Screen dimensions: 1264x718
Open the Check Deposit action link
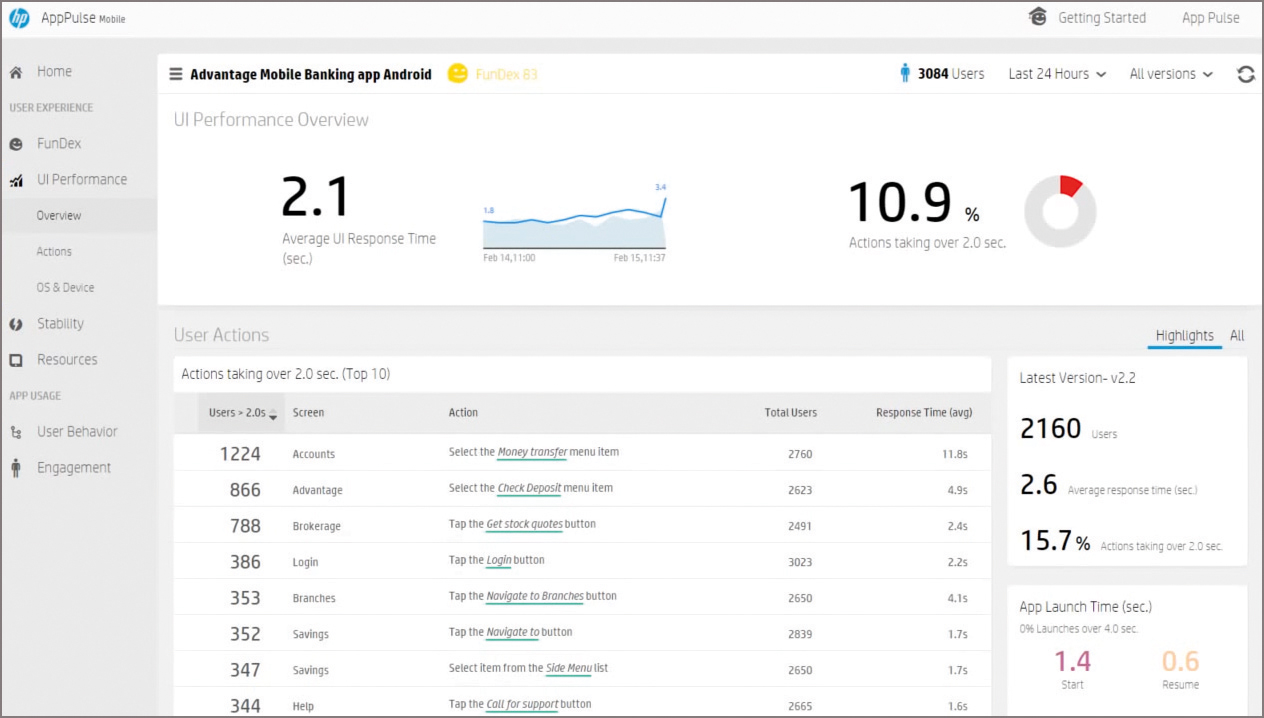529,488
